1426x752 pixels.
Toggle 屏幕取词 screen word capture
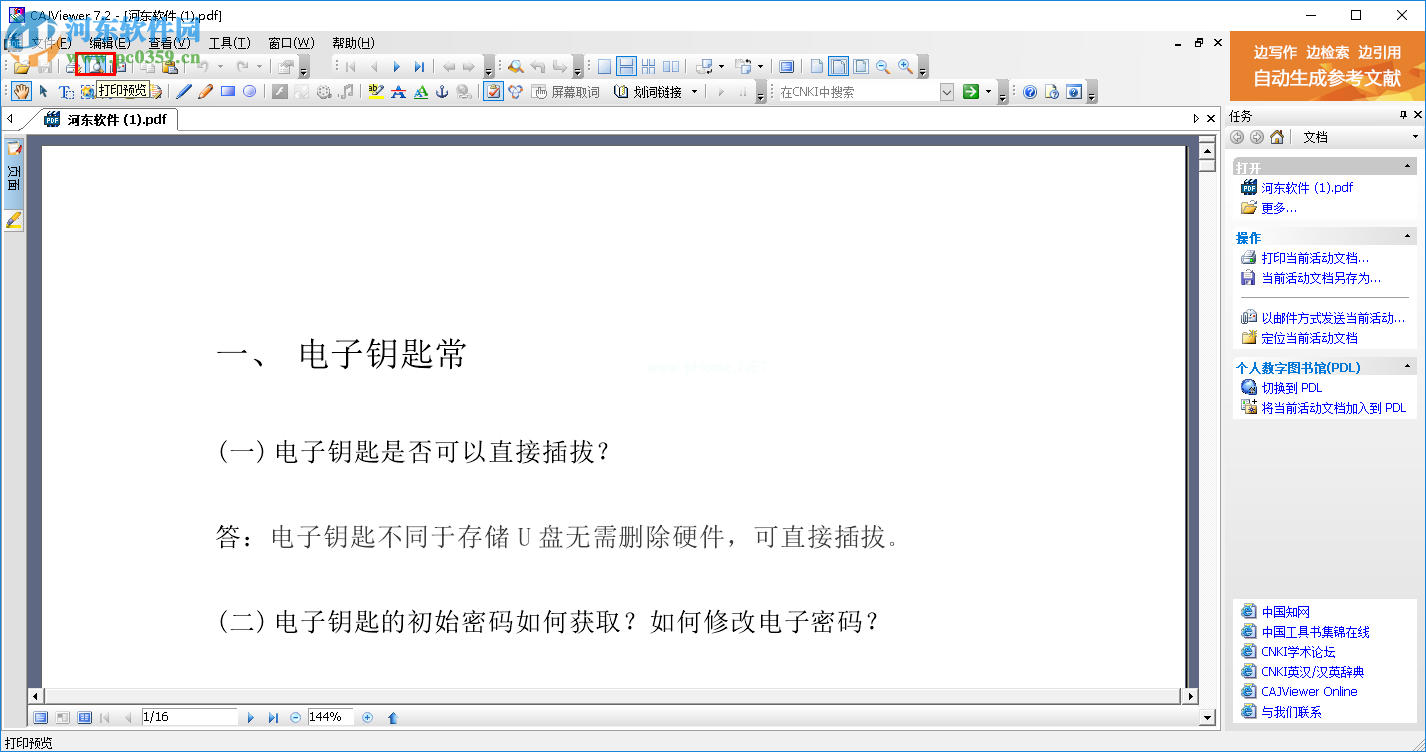click(x=566, y=92)
